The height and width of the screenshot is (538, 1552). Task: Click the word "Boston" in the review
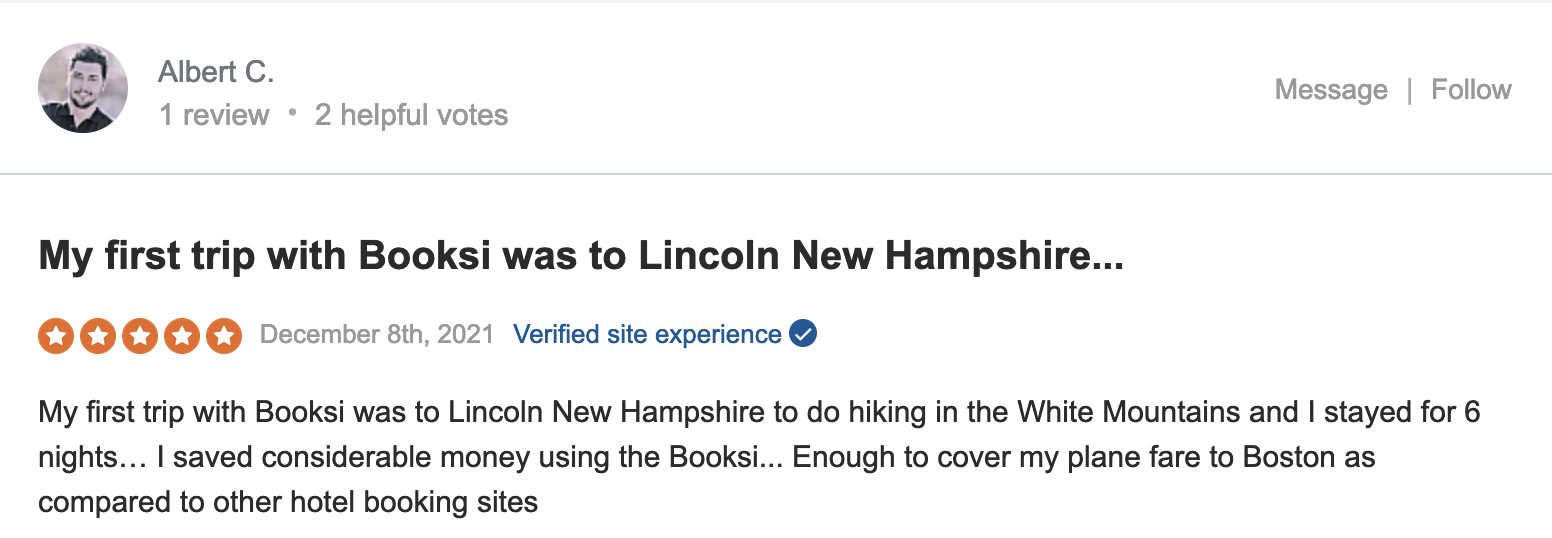pyautogui.click(x=1289, y=458)
